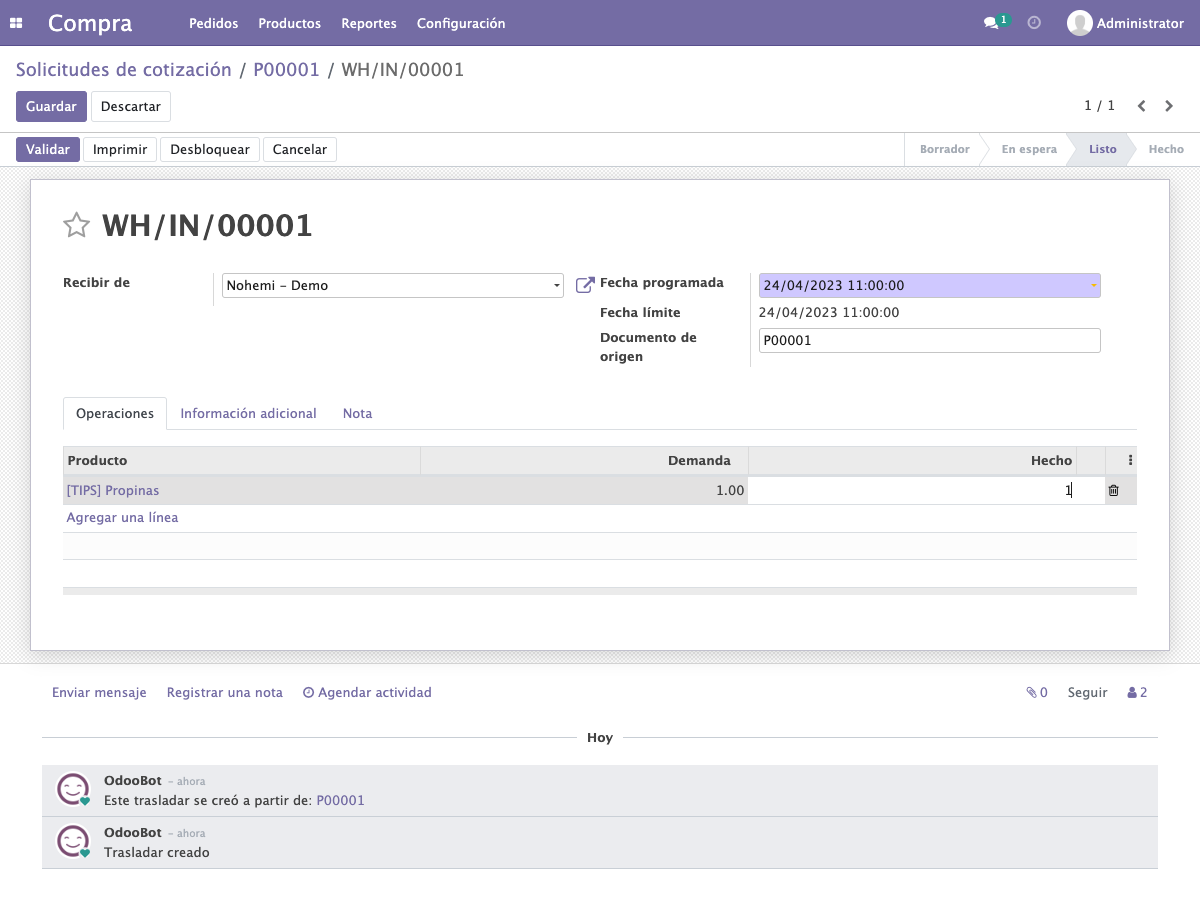Click Agendar actividad
This screenshot has width=1200, height=900.
[x=367, y=692]
